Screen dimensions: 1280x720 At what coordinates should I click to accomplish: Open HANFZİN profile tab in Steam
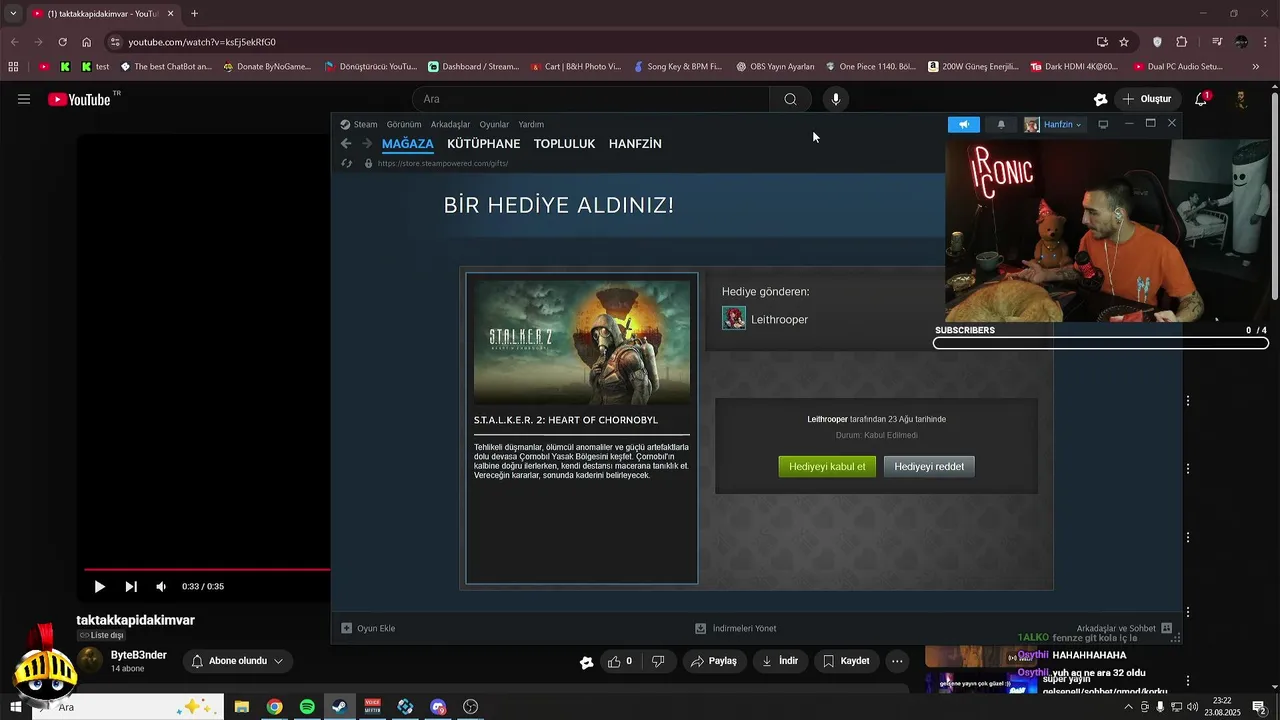coord(635,144)
